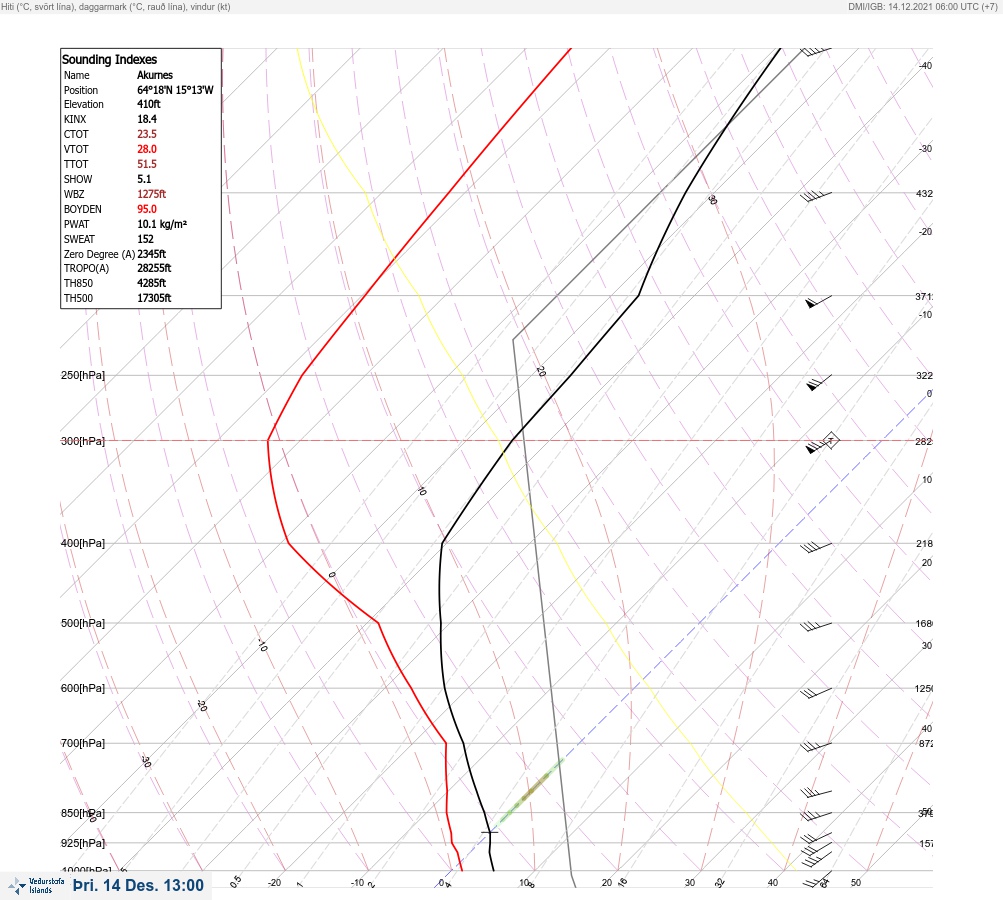Click the wind barb at 700 hPa
Screen dimensions: 1003x900
816,746
